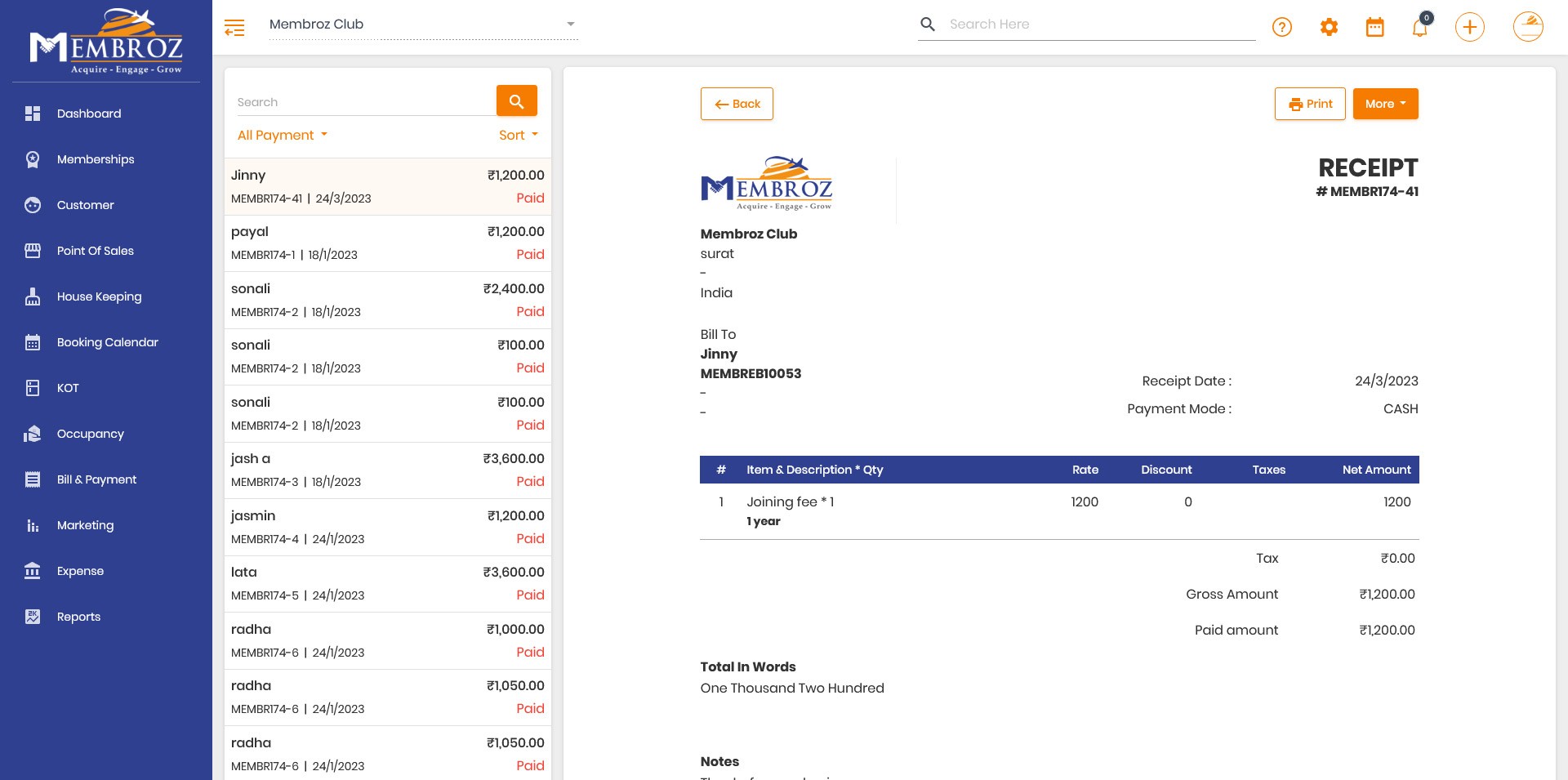
Task: Open the Dashboard icon in sidebar
Action: (33, 114)
